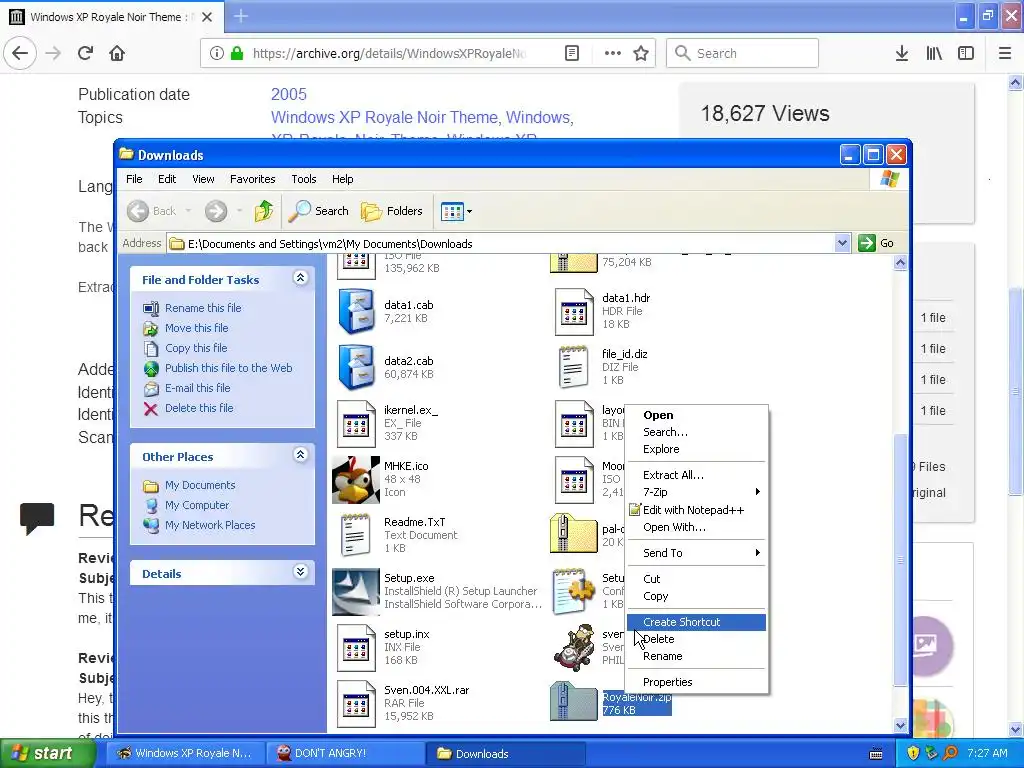
Task: Click Rename this file task
Action: click(202, 308)
